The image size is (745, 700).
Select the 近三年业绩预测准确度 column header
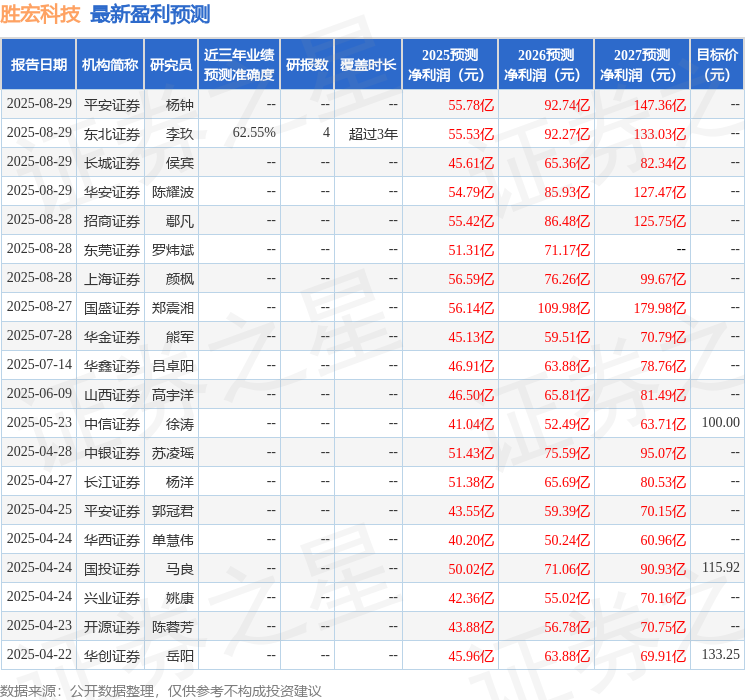click(239, 65)
